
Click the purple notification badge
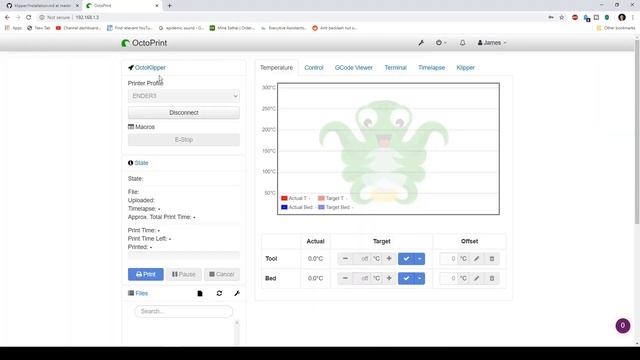click(x=623, y=326)
